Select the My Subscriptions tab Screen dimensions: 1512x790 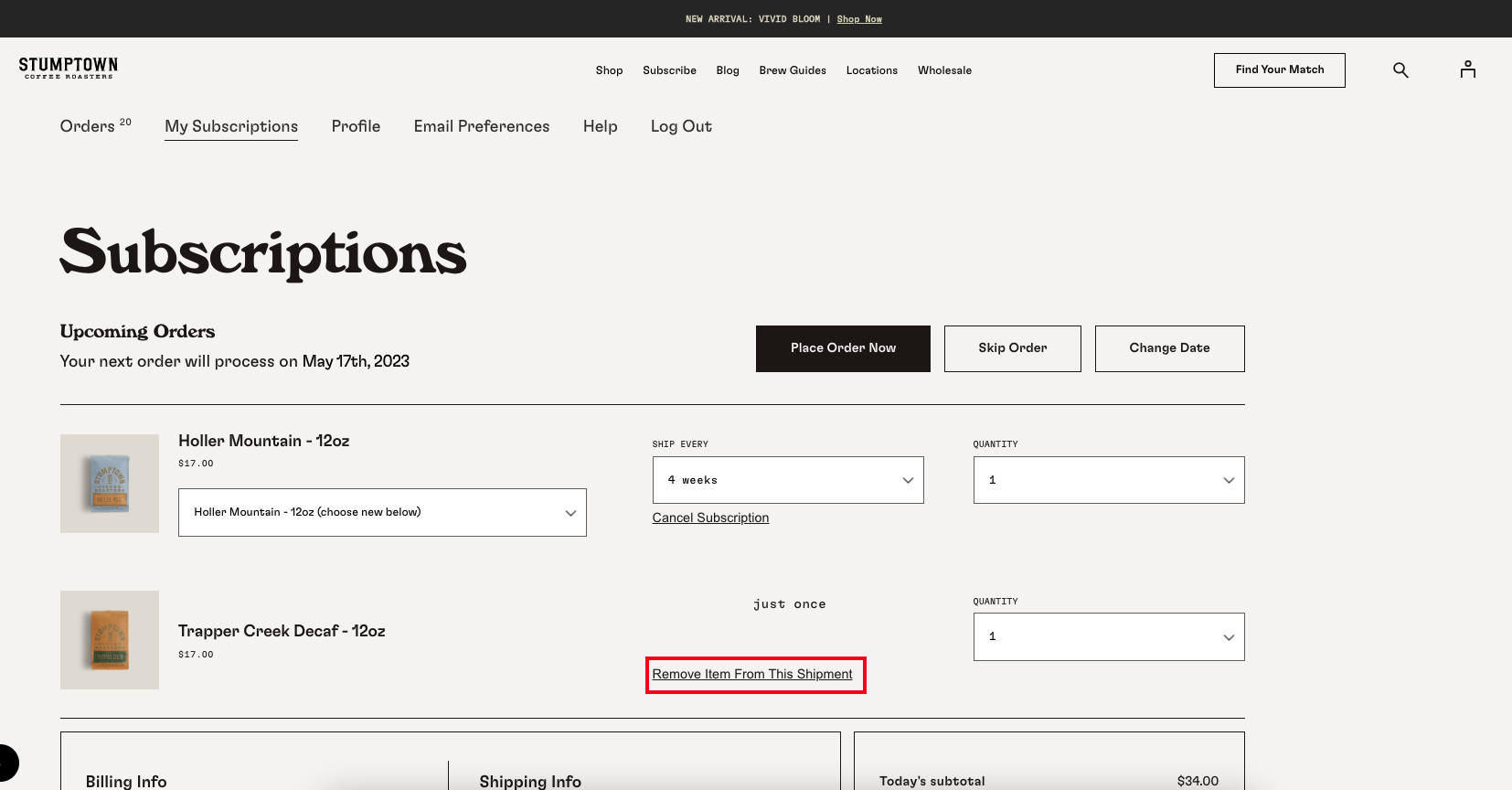click(x=231, y=127)
